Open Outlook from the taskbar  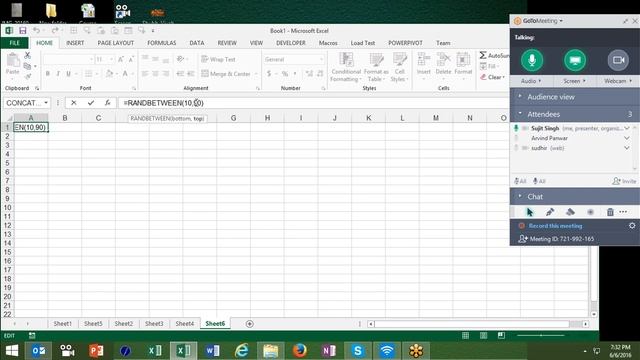tap(38, 351)
